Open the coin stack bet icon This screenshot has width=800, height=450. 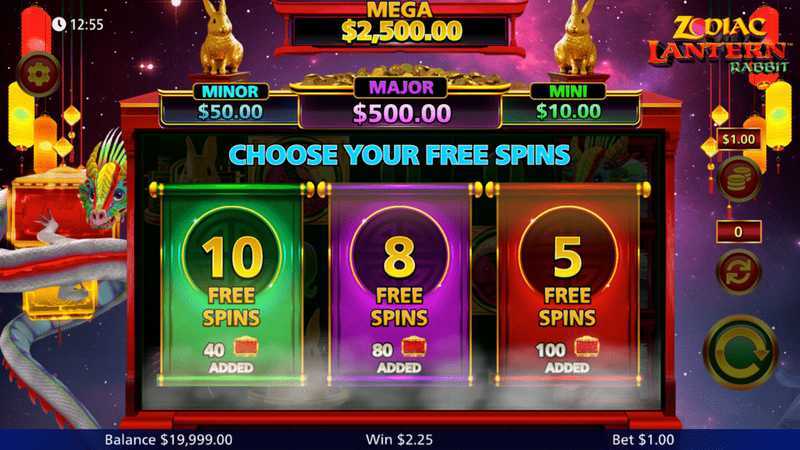click(x=738, y=179)
